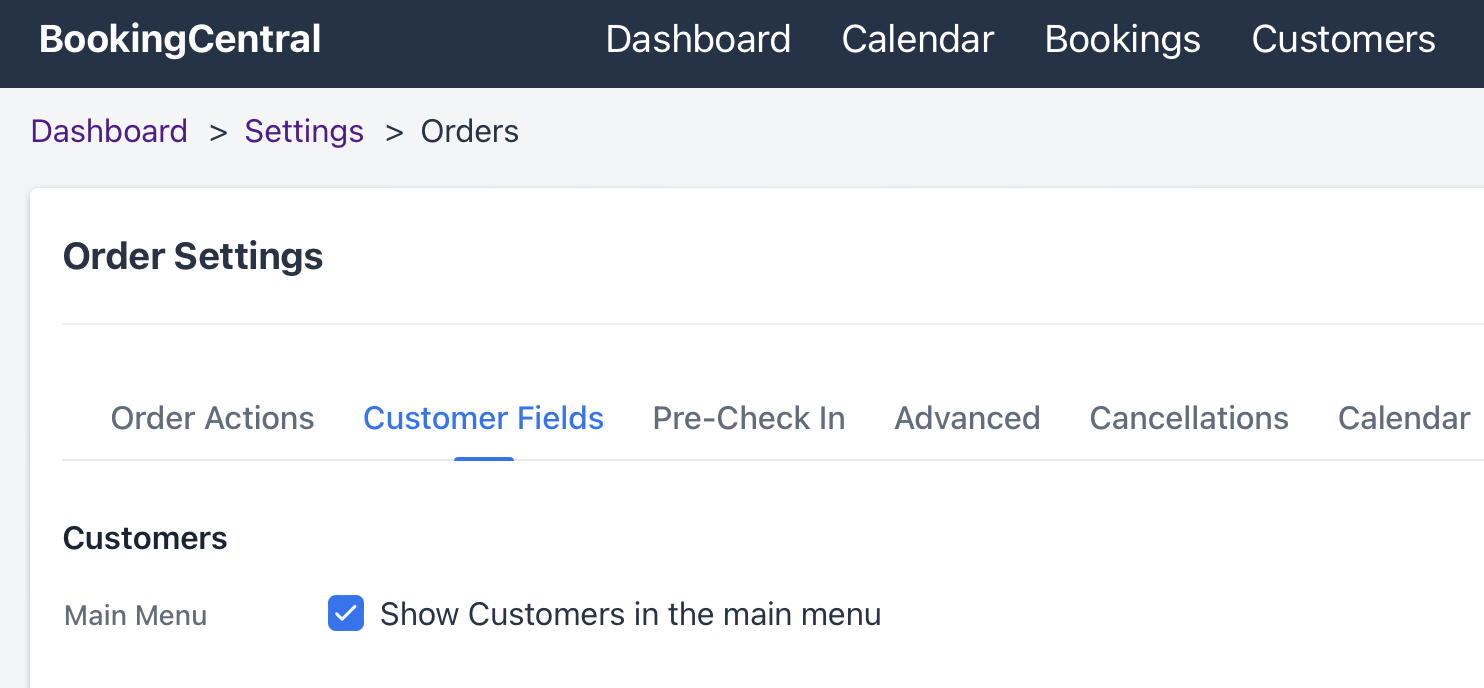This screenshot has height=688, width=1484.
Task: Click the Main Menu field label
Action: click(135, 615)
